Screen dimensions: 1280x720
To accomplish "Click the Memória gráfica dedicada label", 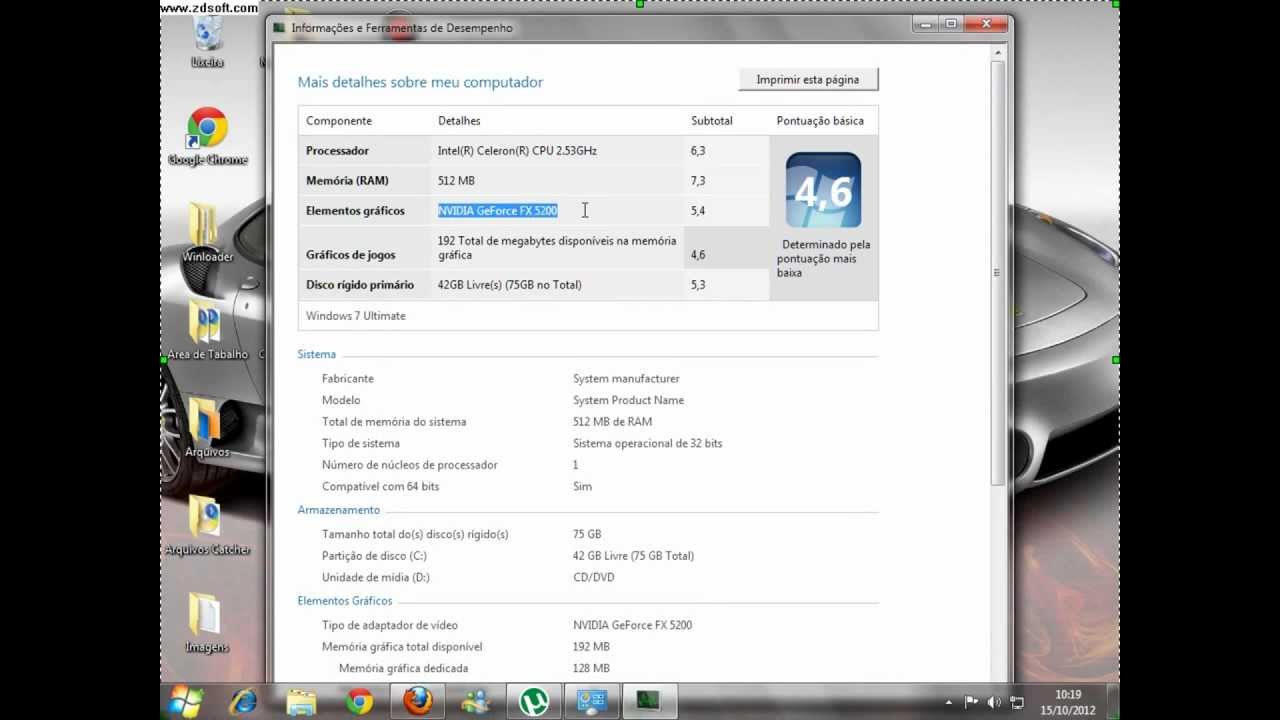I will pos(403,668).
